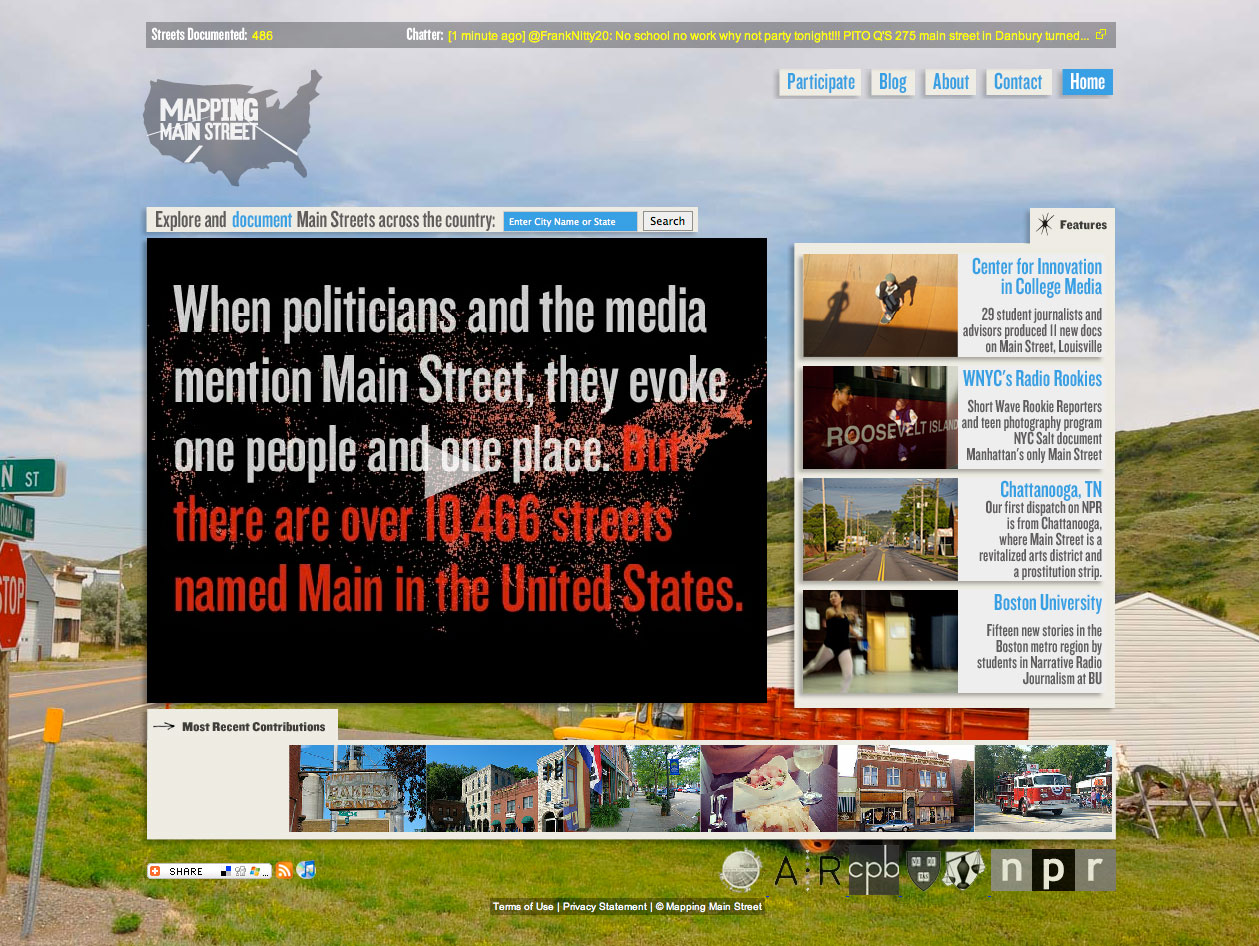Click the 'Our first dispatch on NPR' description
Image resolution: width=1259 pixels, height=946 pixels.
pyautogui.click(x=1040, y=540)
